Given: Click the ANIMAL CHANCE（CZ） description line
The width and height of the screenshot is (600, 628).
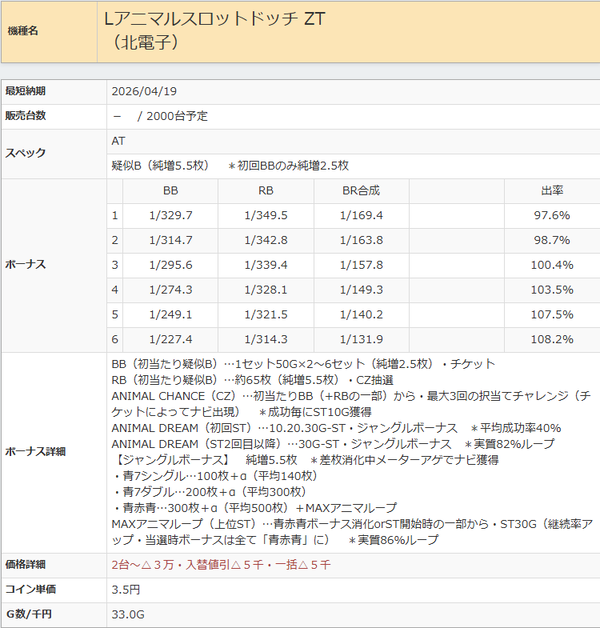Looking at the screenshot, I should tap(352, 404).
